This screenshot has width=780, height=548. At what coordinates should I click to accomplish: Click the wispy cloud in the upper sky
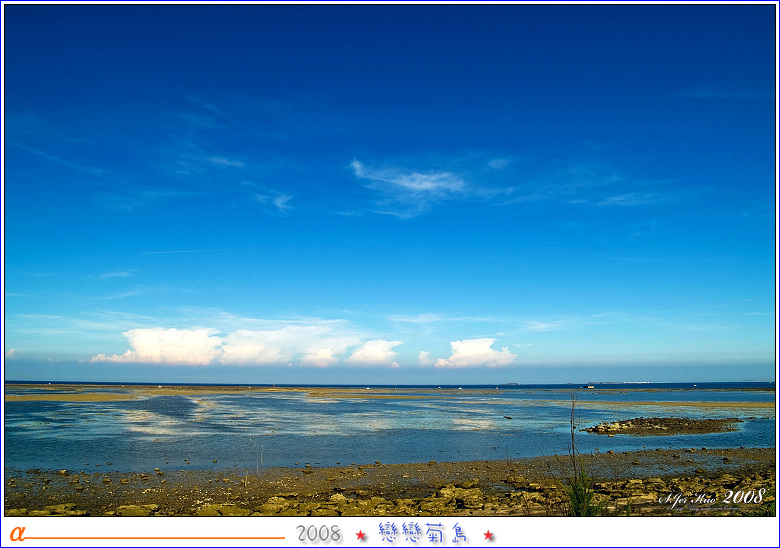pyautogui.click(x=408, y=183)
